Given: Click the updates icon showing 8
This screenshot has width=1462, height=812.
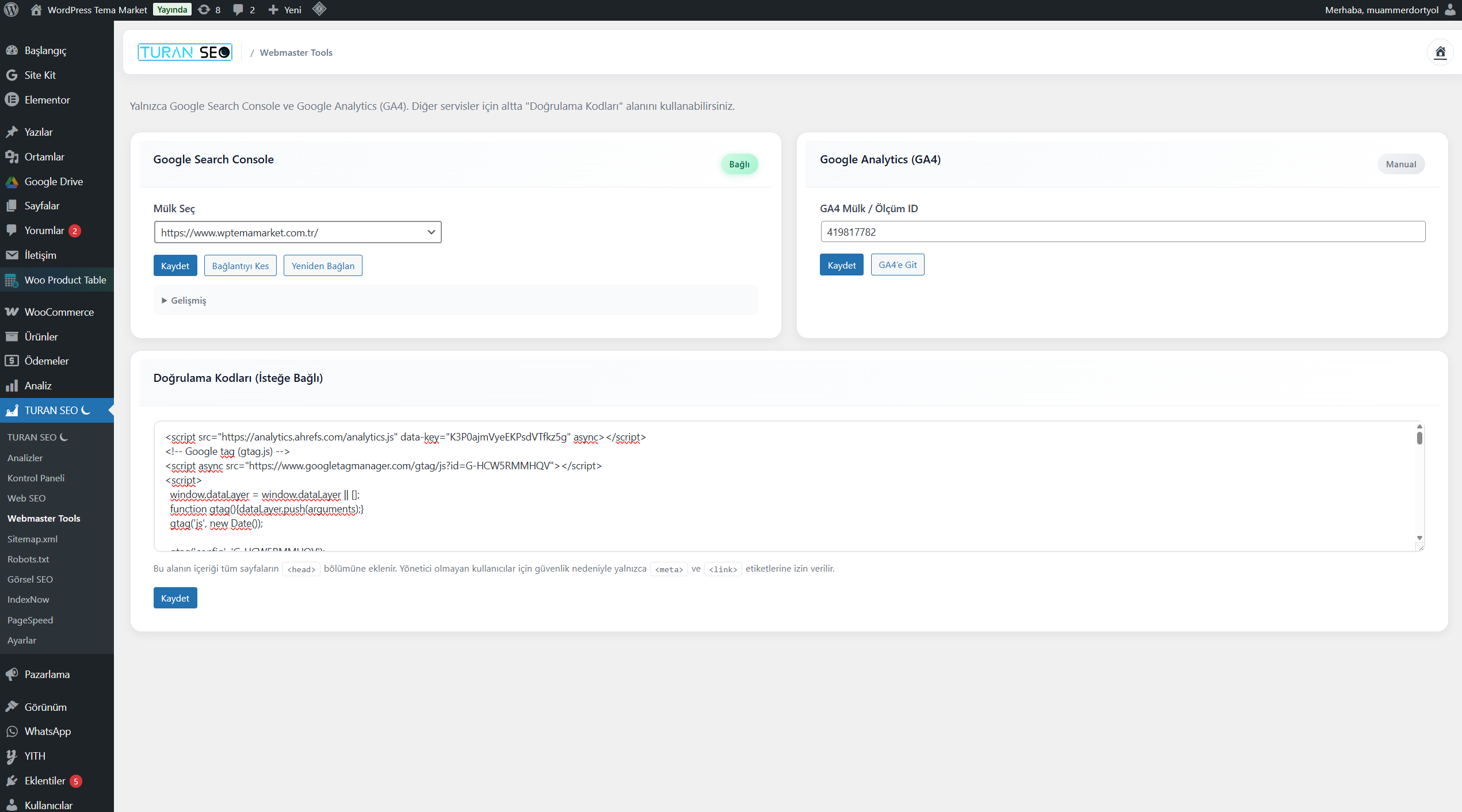Looking at the screenshot, I should coord(209,10).
